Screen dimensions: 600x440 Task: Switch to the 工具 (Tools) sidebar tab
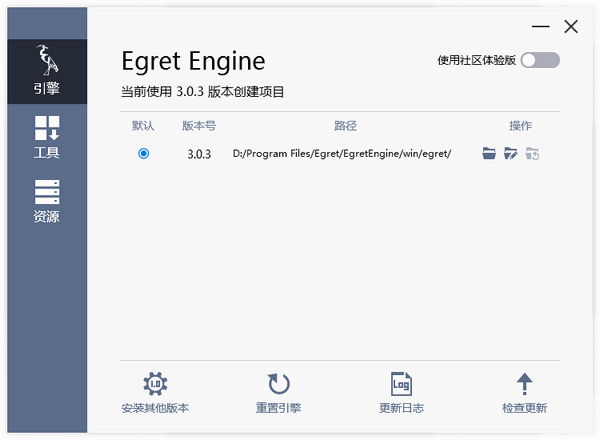46,137
